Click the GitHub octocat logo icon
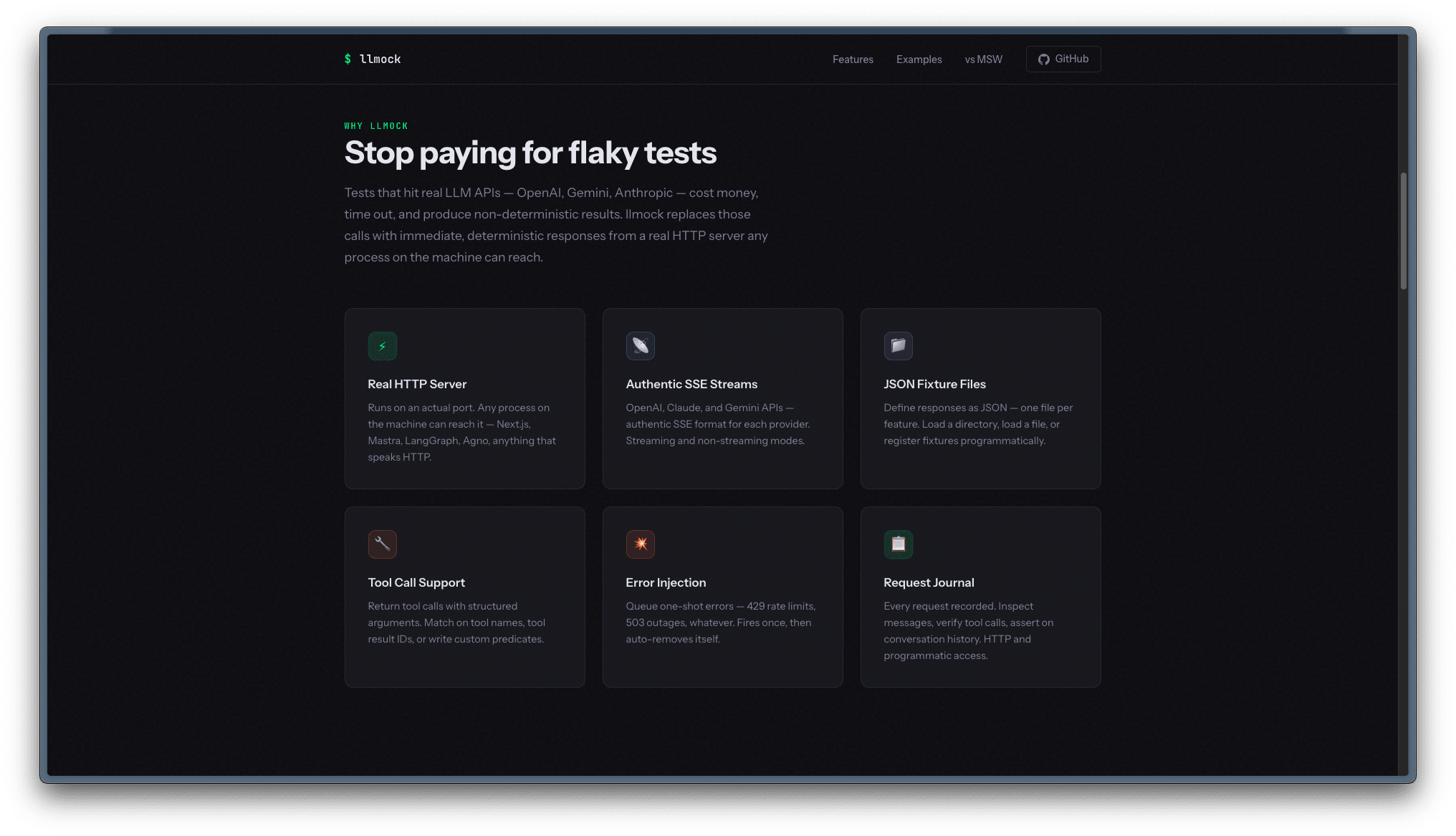 tap(1044, 59)
